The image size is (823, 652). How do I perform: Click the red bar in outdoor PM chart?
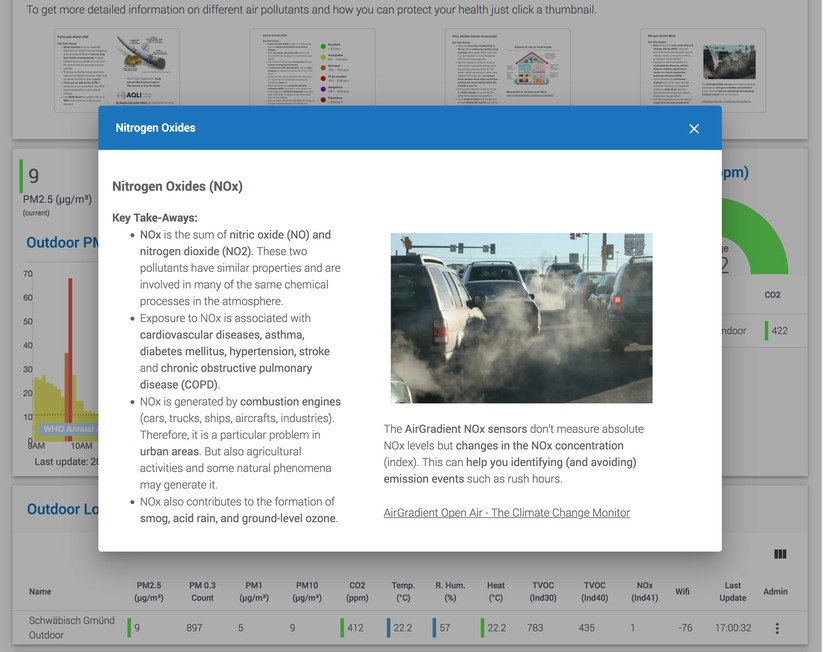(70, 360)
